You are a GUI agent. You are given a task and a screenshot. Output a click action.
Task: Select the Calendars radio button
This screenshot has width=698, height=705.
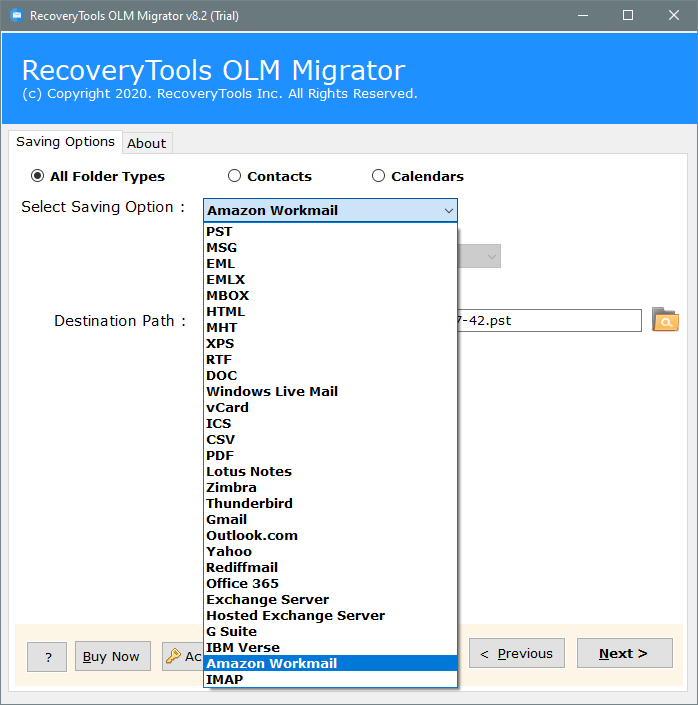[x=378, y=176]
